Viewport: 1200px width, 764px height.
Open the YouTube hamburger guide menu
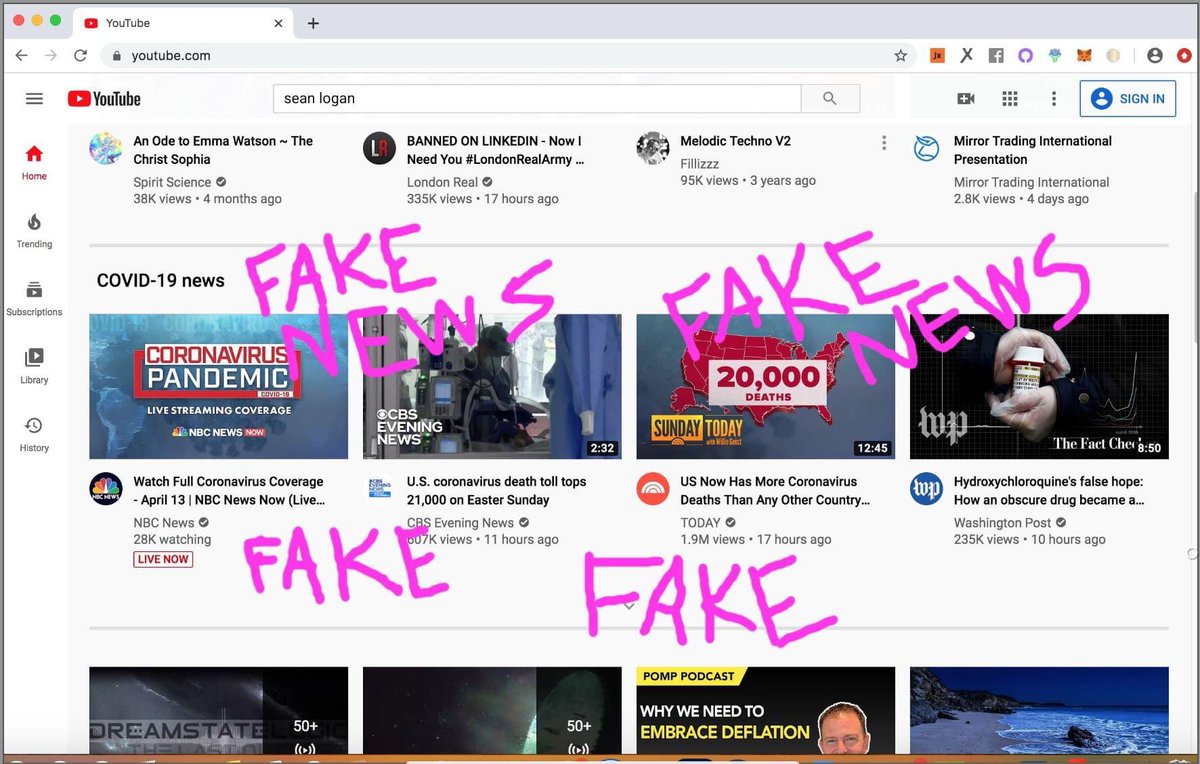coord(34,99)
